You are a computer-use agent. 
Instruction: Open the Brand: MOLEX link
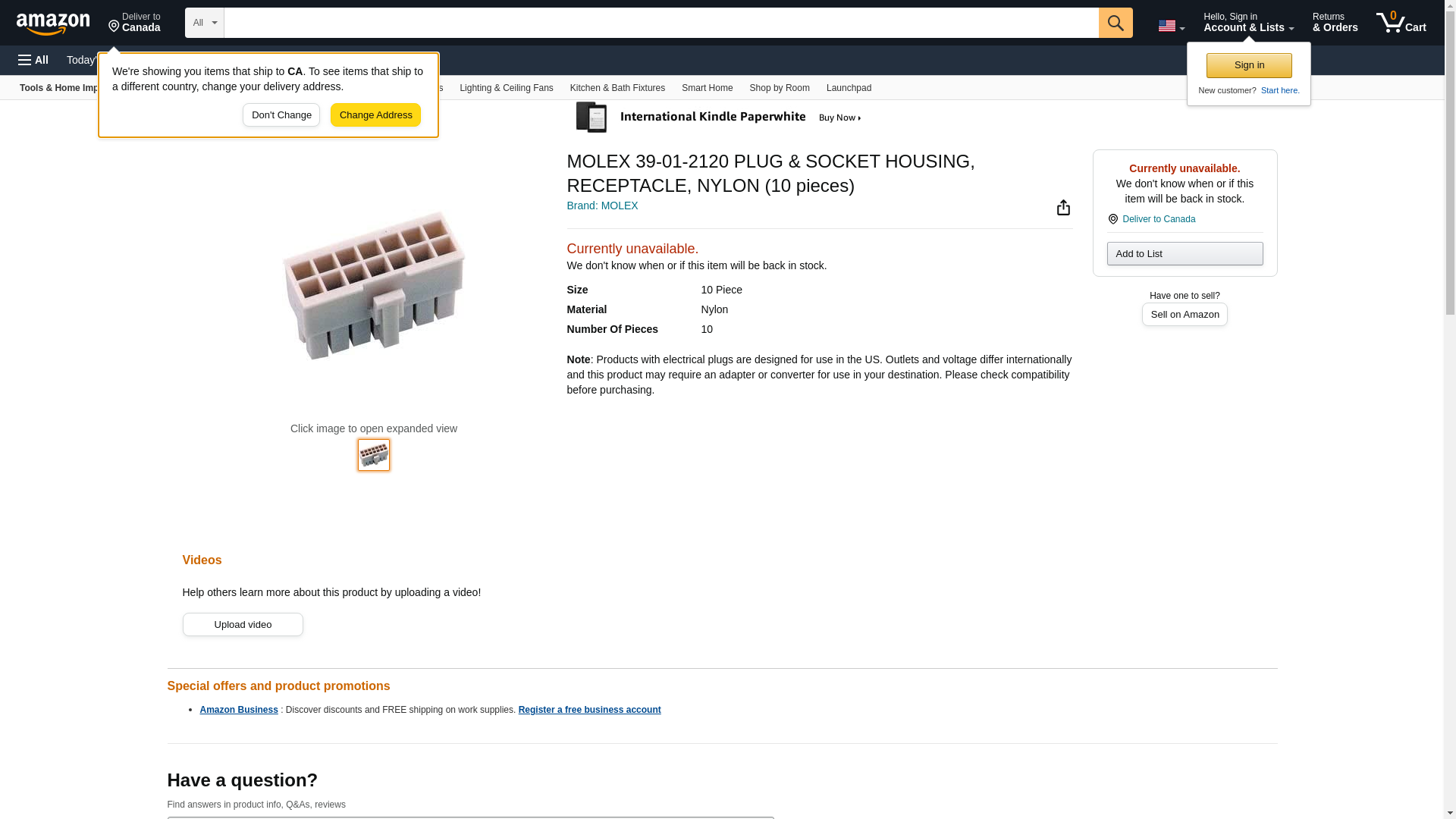pos(602,206)
